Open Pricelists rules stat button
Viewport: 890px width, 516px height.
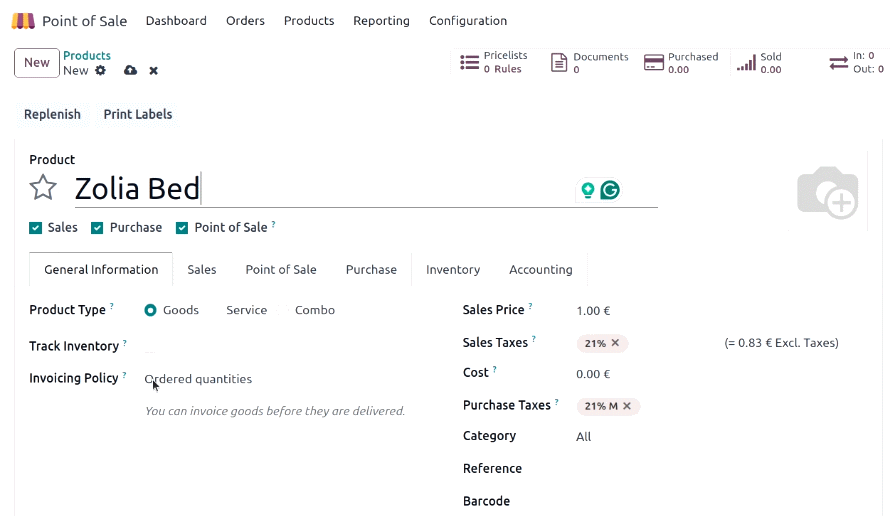(493, 62)
